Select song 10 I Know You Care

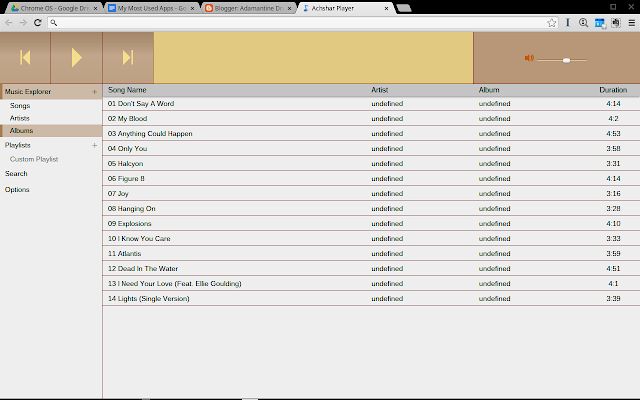[371, 239]
